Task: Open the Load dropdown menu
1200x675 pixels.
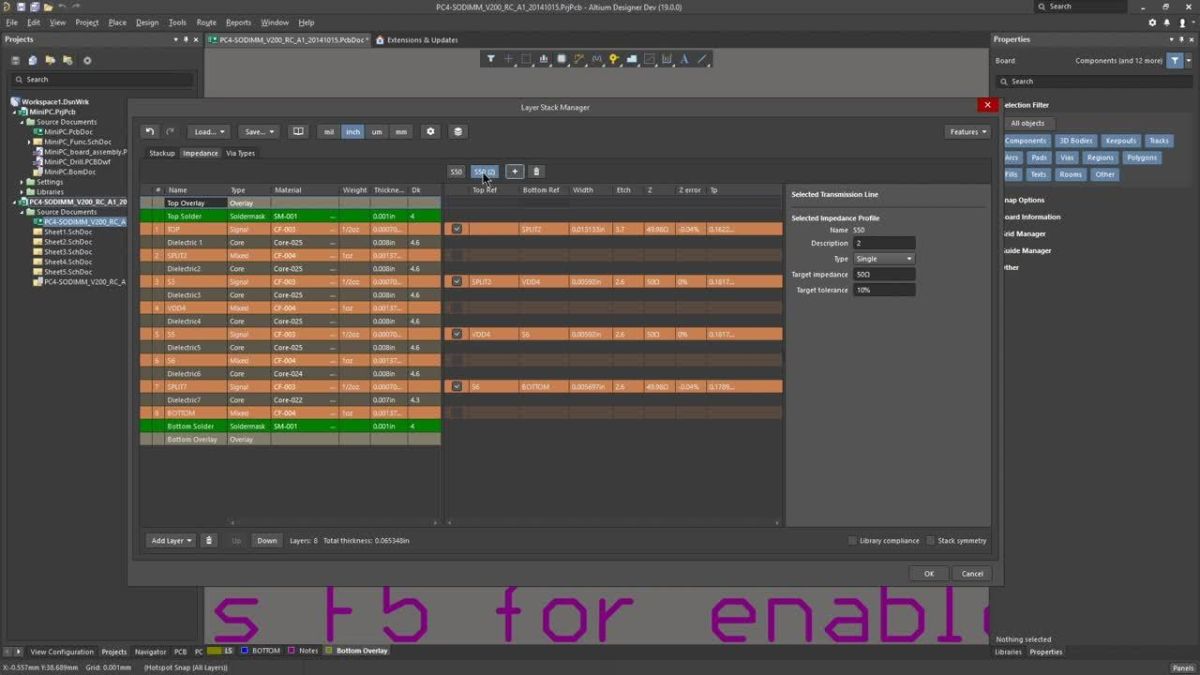Action: 207,131
